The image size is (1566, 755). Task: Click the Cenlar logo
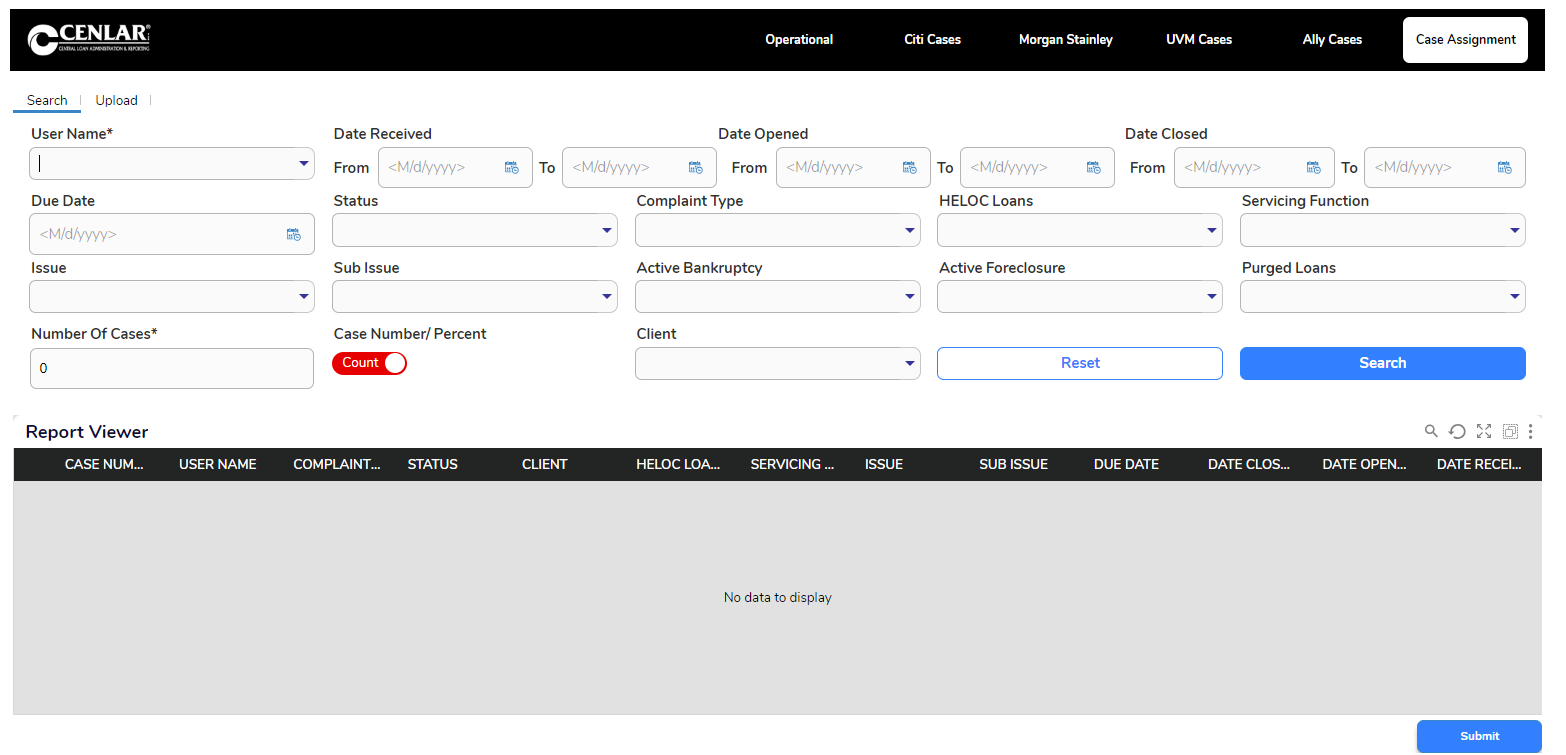[89, 40]
